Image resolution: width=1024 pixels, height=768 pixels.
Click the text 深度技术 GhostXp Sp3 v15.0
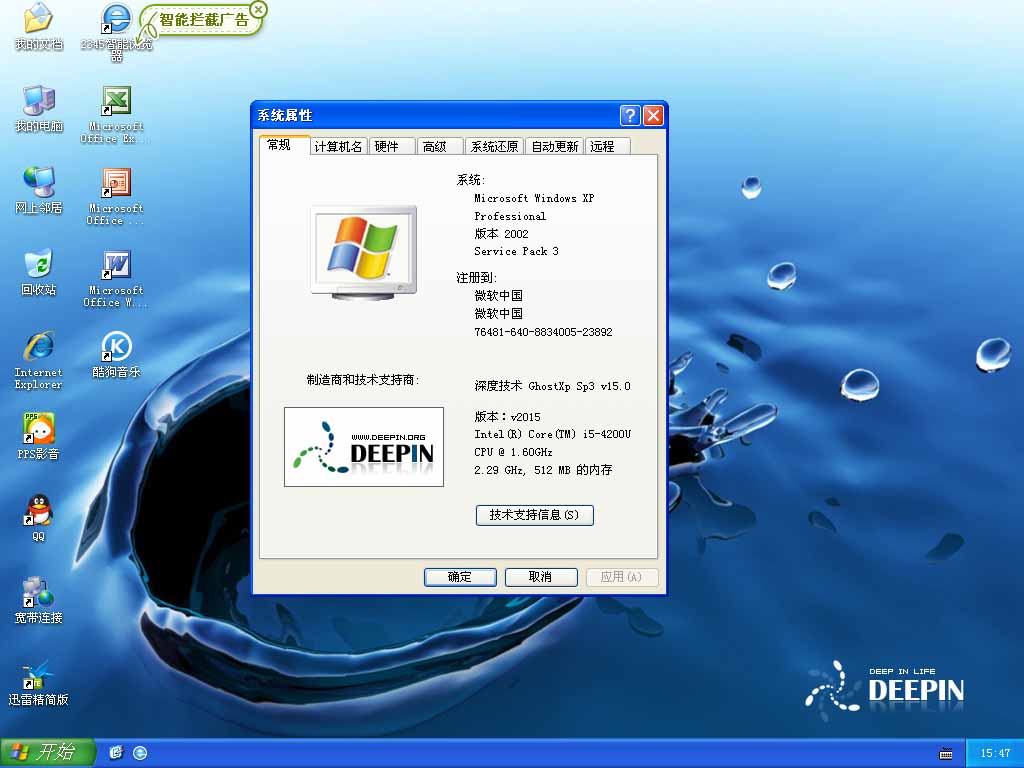point(552,386)
